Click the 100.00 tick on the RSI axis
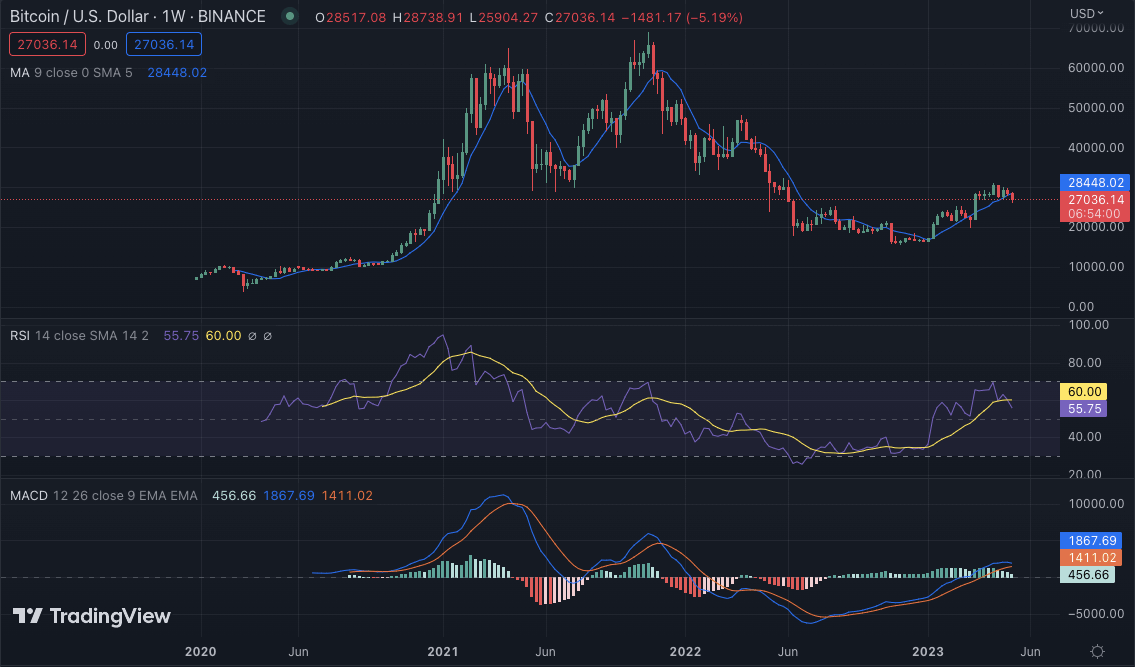Viewport: 1135px width, 667px height. [1089, 325]
